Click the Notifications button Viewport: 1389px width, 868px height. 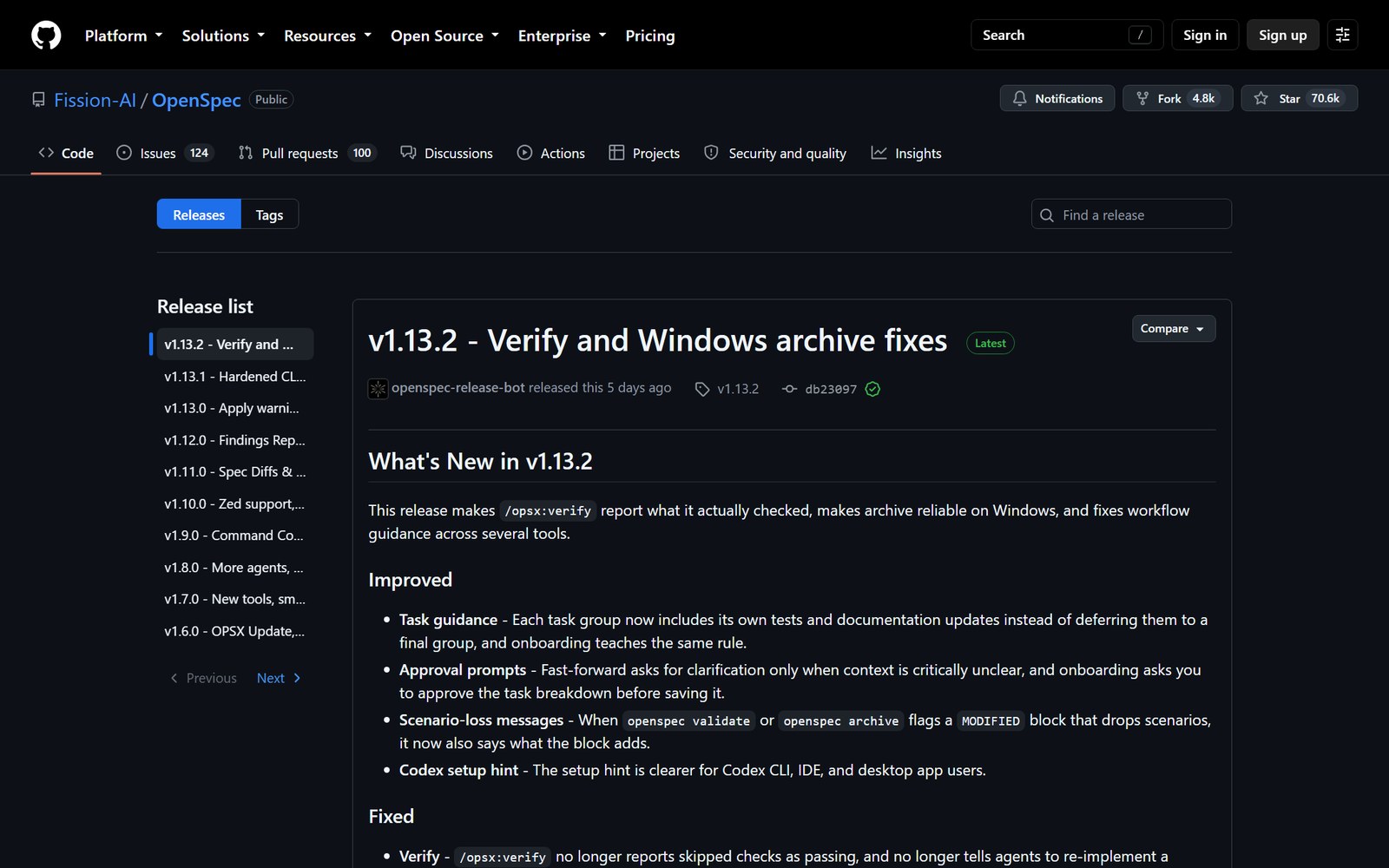click(x=1057, y=98)
